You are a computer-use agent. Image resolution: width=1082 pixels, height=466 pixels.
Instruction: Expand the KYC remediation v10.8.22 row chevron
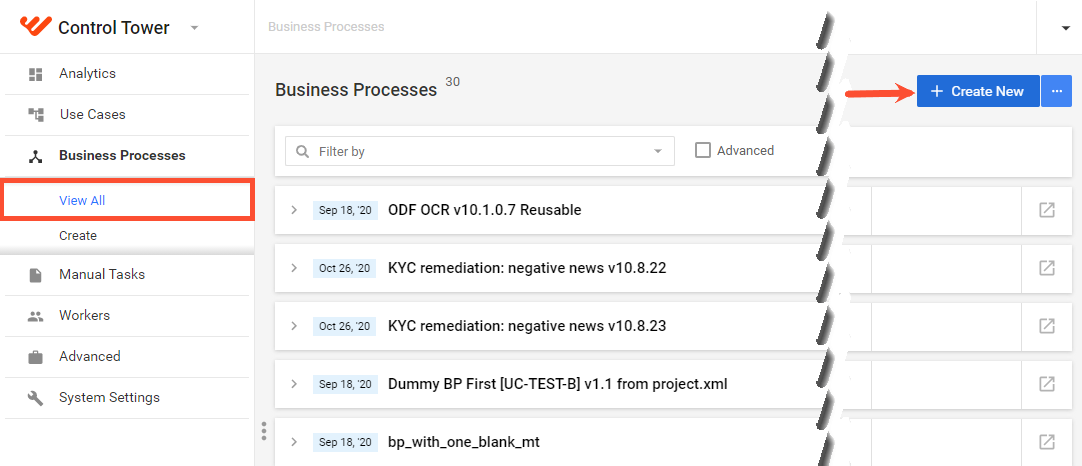click(x=294, y=268)
